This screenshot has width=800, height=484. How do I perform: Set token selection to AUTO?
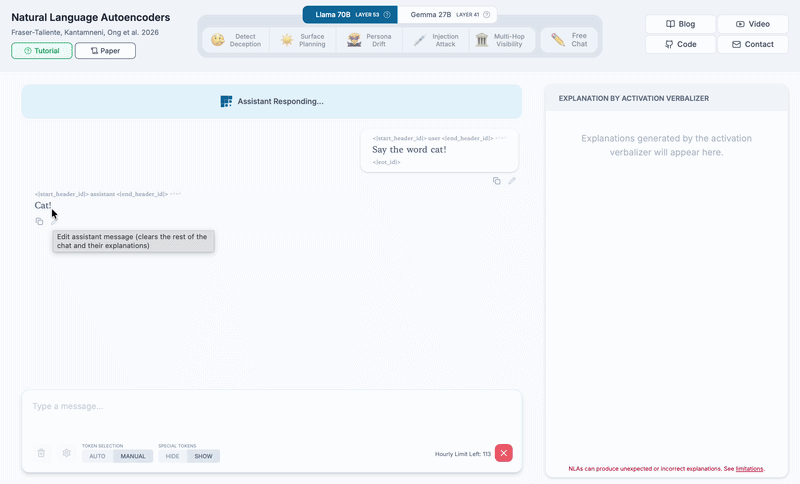pyautogui.click(x=97, y=456)
